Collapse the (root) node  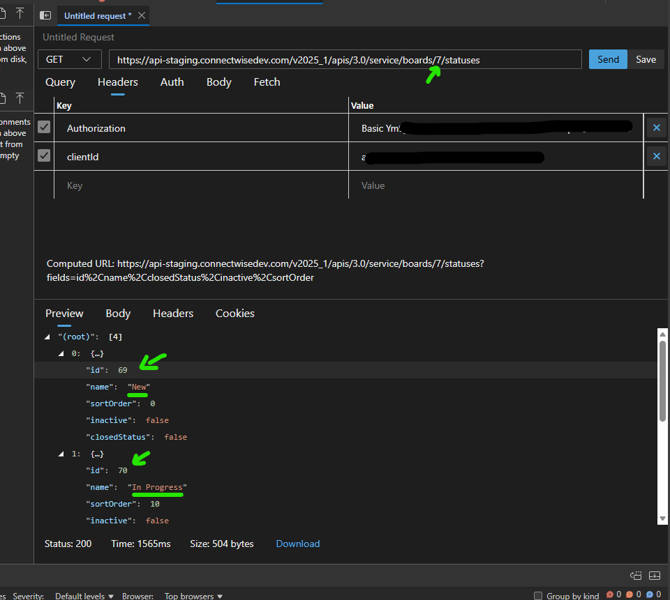pos(47,337)
